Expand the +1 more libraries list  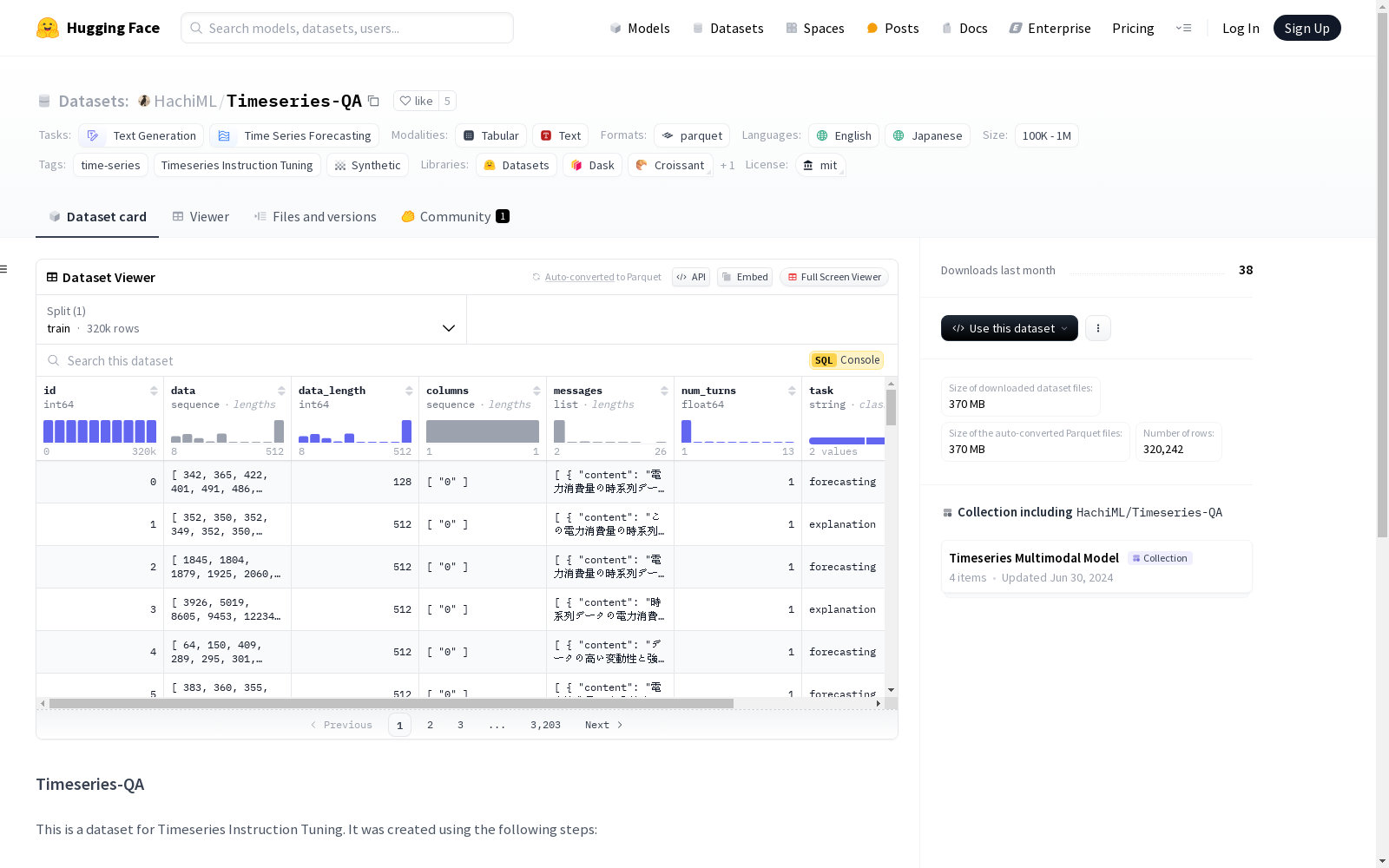click(x=727, y=165)
